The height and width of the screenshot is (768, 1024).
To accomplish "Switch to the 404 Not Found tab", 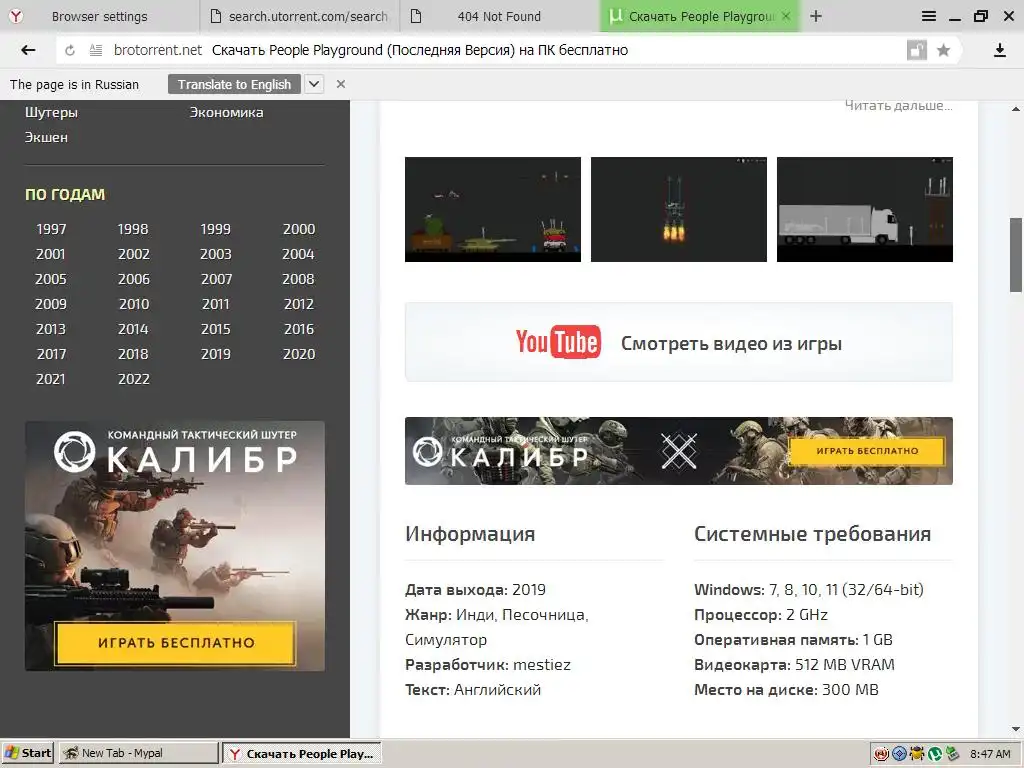I will [499, 16].
